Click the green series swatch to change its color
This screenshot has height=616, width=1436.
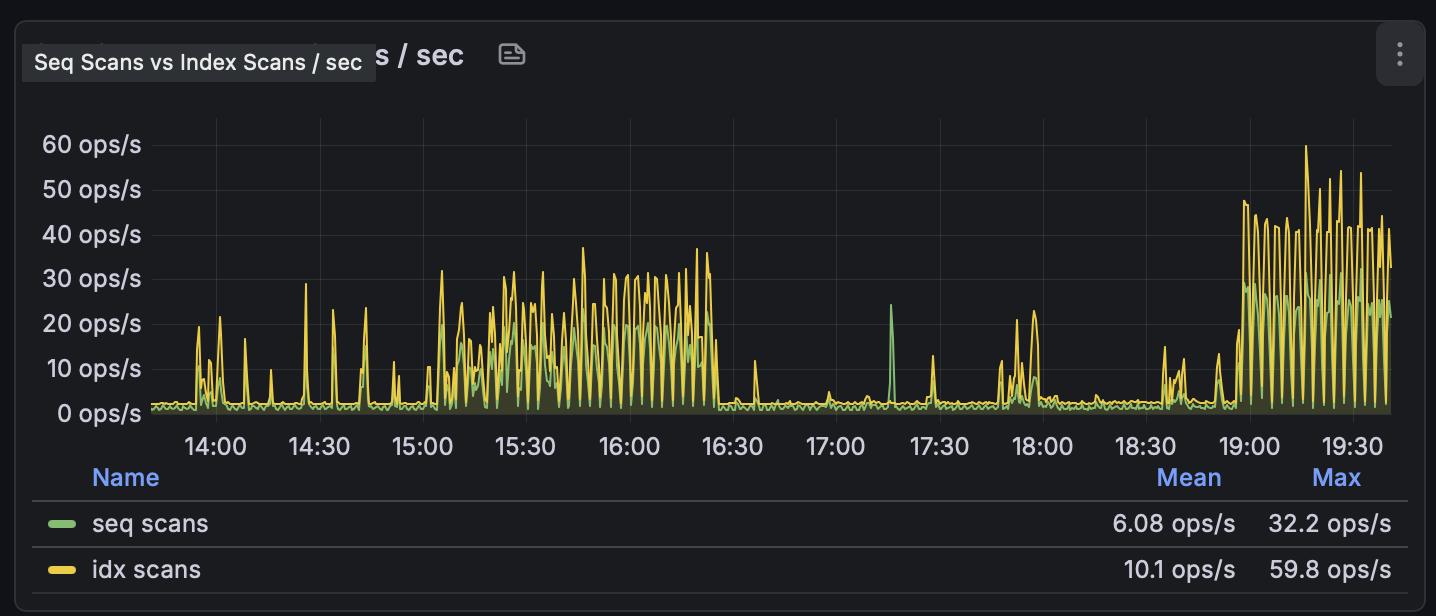click(x=62, y=523)
